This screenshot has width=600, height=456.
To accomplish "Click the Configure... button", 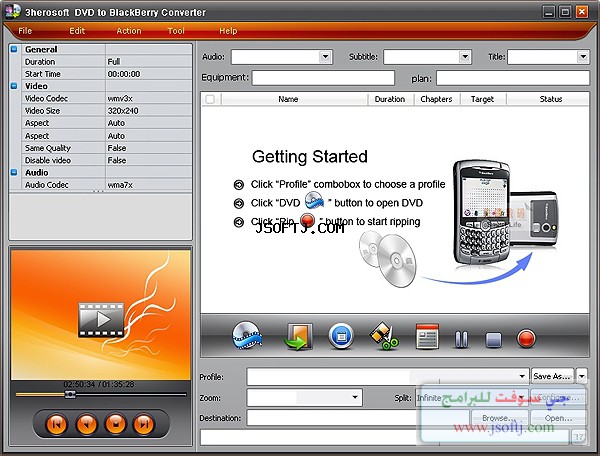I will [x=558, y=398].
